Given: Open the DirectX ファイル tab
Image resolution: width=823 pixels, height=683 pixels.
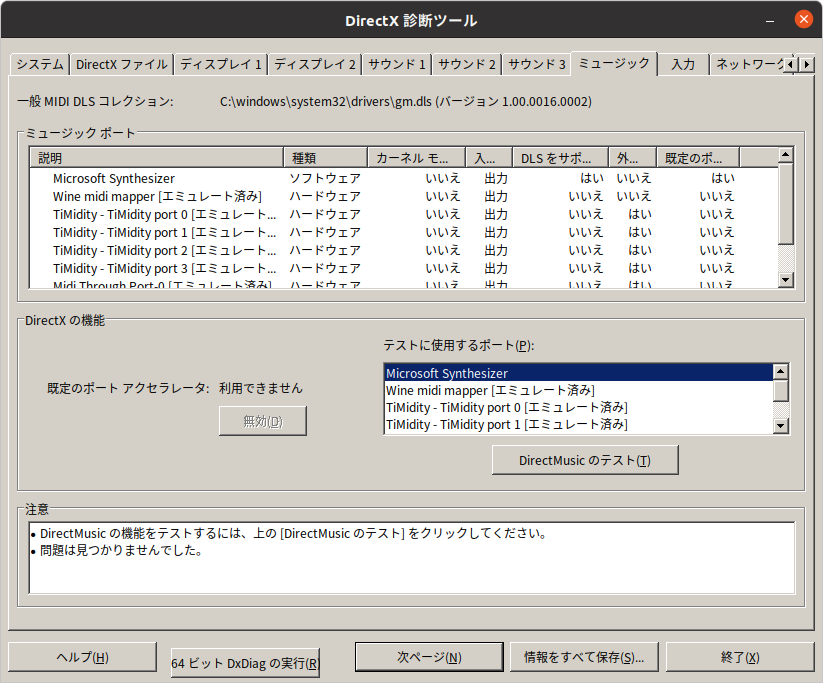Looking at the screenshot, I should [x=122, y=65].
